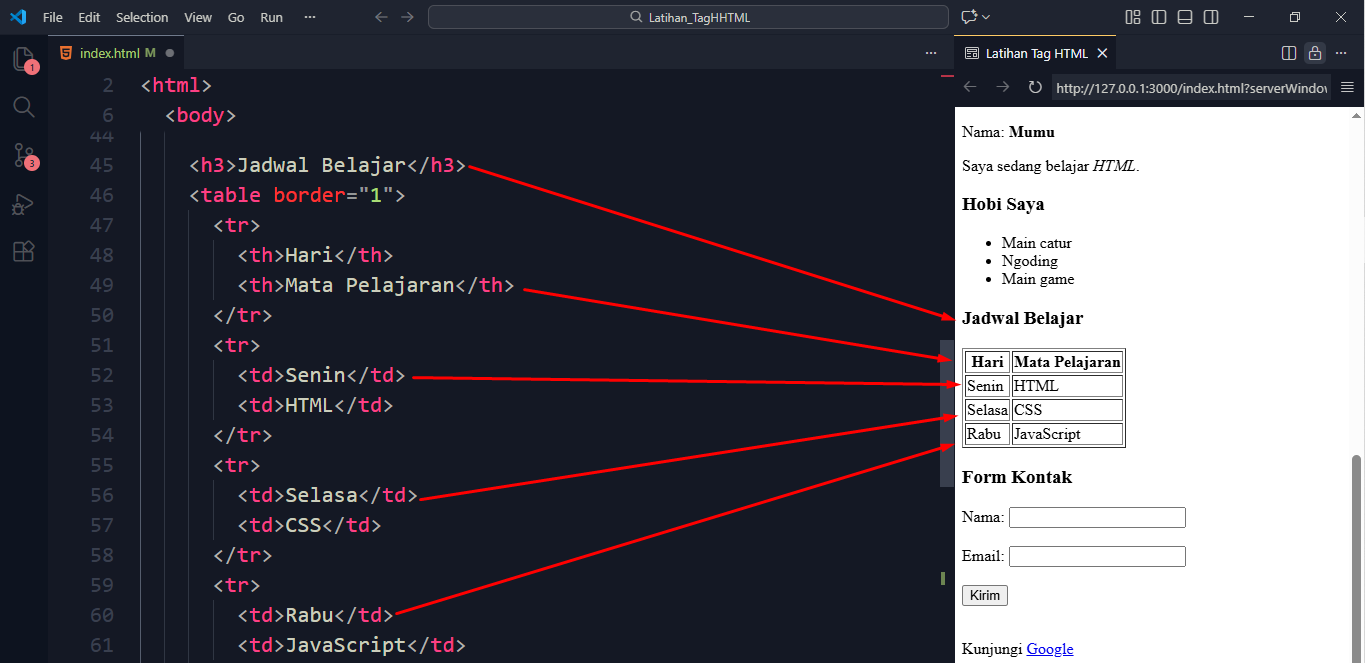Open the Customize Layout icon in title bar
Viewport: 1365px width, 663px height.
1133,17
